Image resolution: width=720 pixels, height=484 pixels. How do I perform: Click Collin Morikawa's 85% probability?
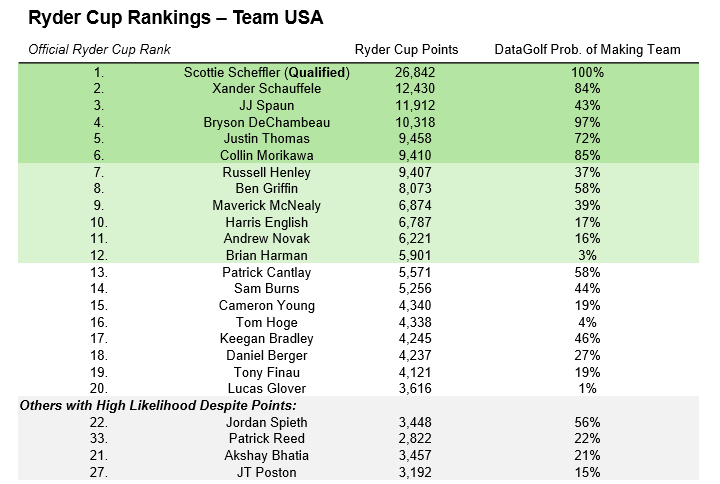coord(587,156)
